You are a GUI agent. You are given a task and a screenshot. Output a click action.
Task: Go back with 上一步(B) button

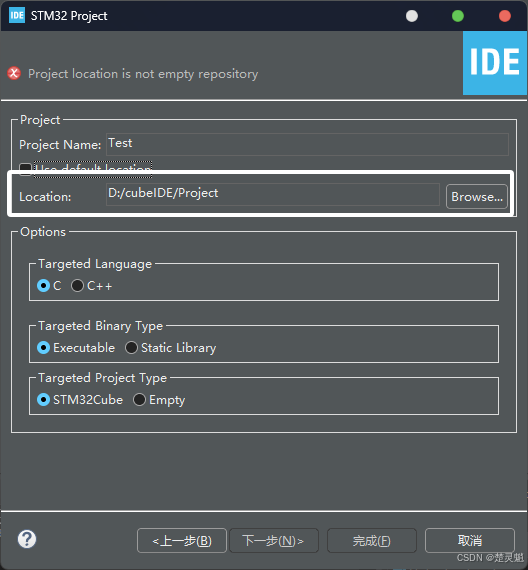coord(182,541)
